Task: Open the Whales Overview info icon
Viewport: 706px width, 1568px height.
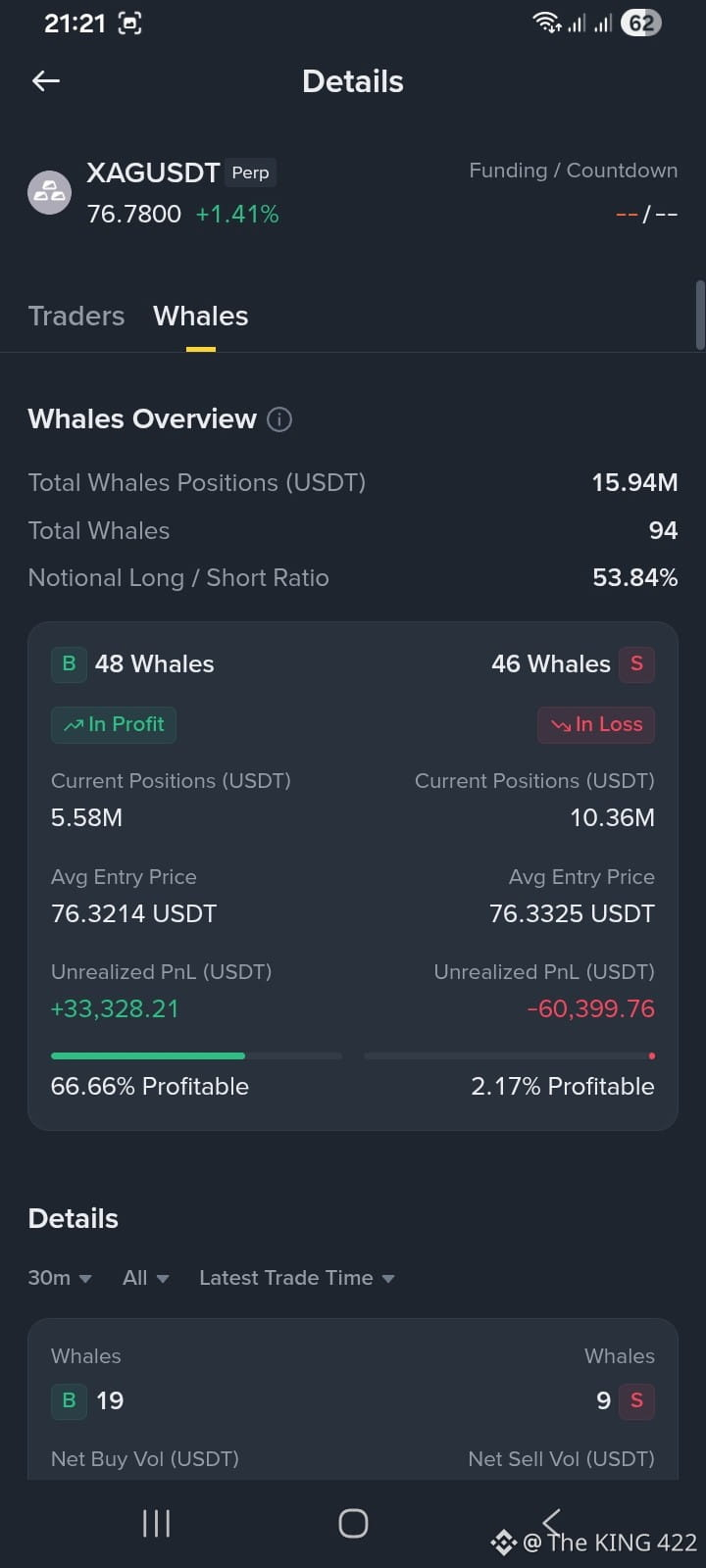Action: (279, 419)
